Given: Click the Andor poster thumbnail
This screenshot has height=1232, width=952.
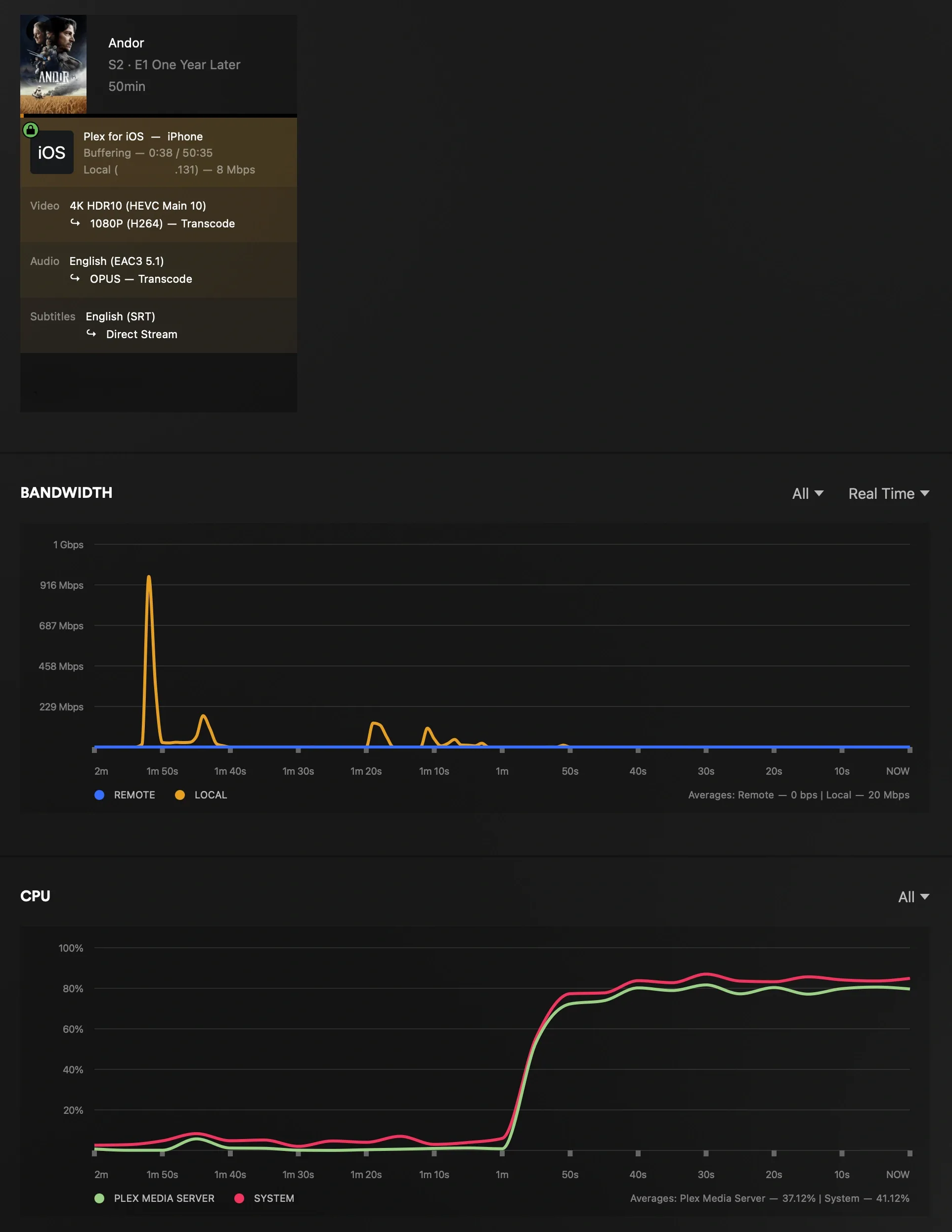Looking at the screenshot, I should [x=53, y=64].
